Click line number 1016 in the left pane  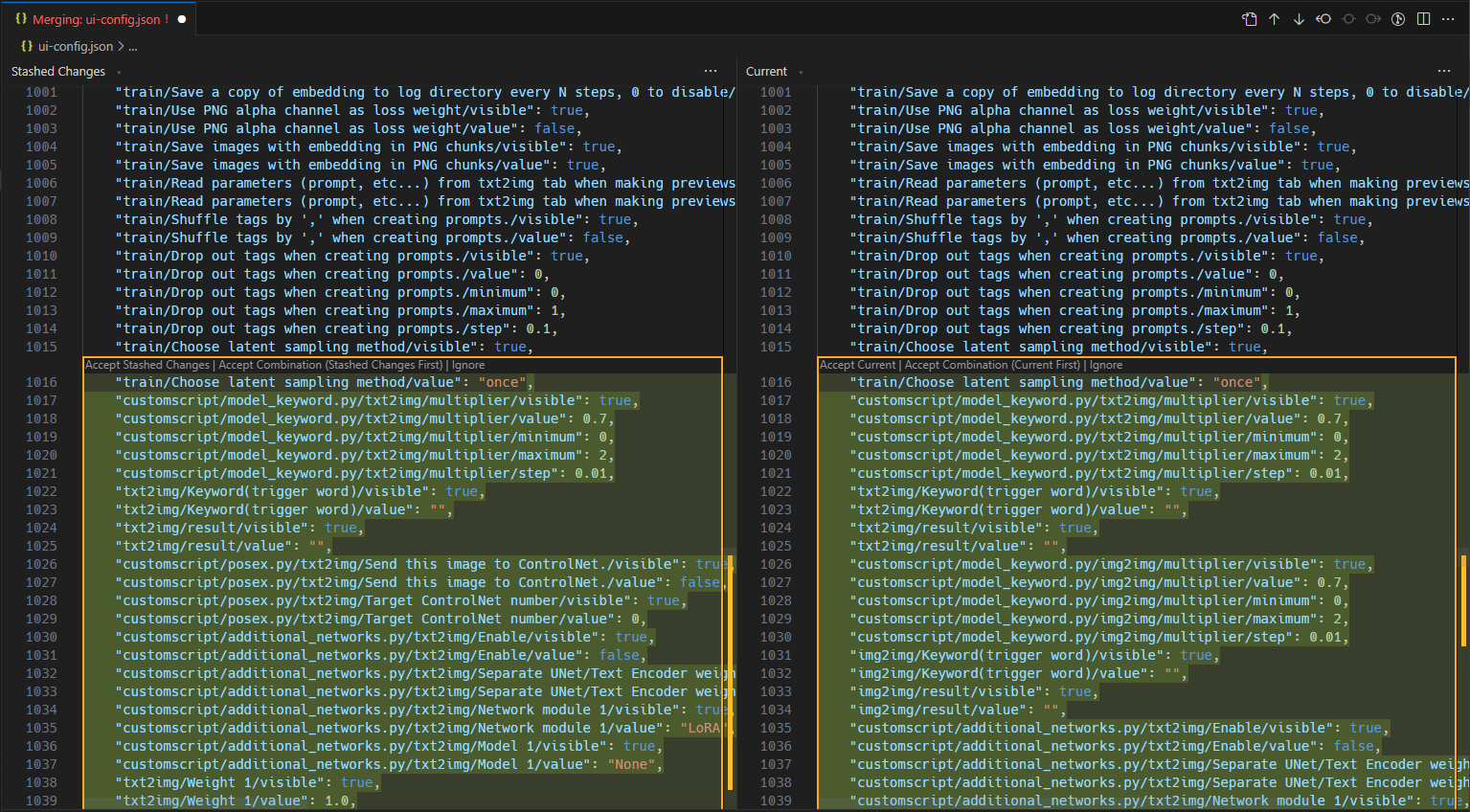pos(41,381)
